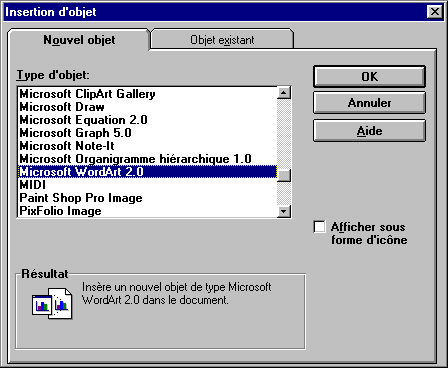This screenshot has height=368, width=448.
Task: Choose Microsoft Equation 2.0 entry
Action: [147, 120]
